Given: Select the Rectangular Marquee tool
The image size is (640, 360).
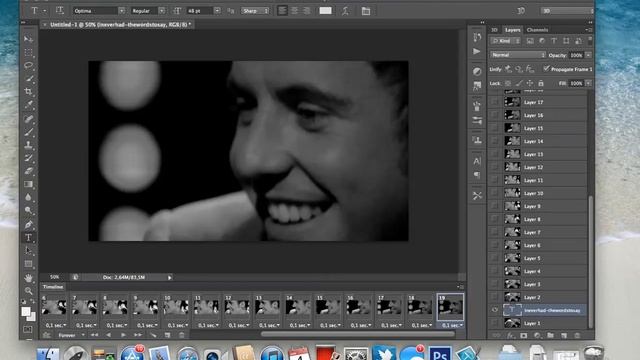Looking at the screenshot, I should coord(28,52).
